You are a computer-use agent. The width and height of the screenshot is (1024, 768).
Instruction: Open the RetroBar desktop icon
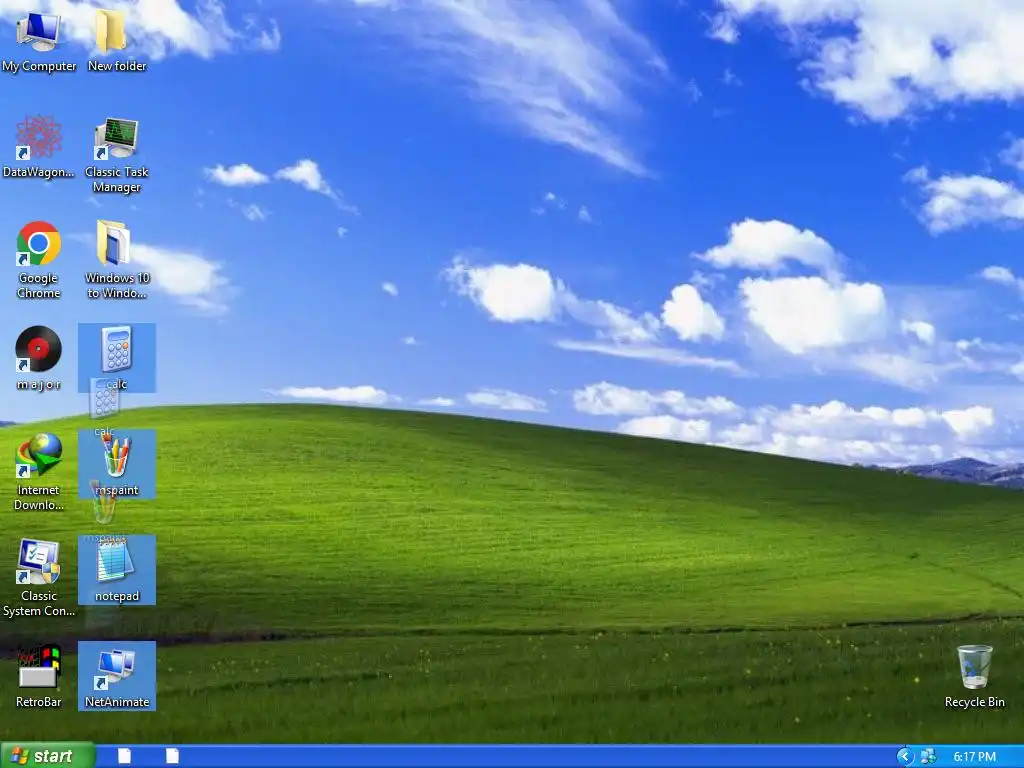pyautogui.click(x=39, y=677)
